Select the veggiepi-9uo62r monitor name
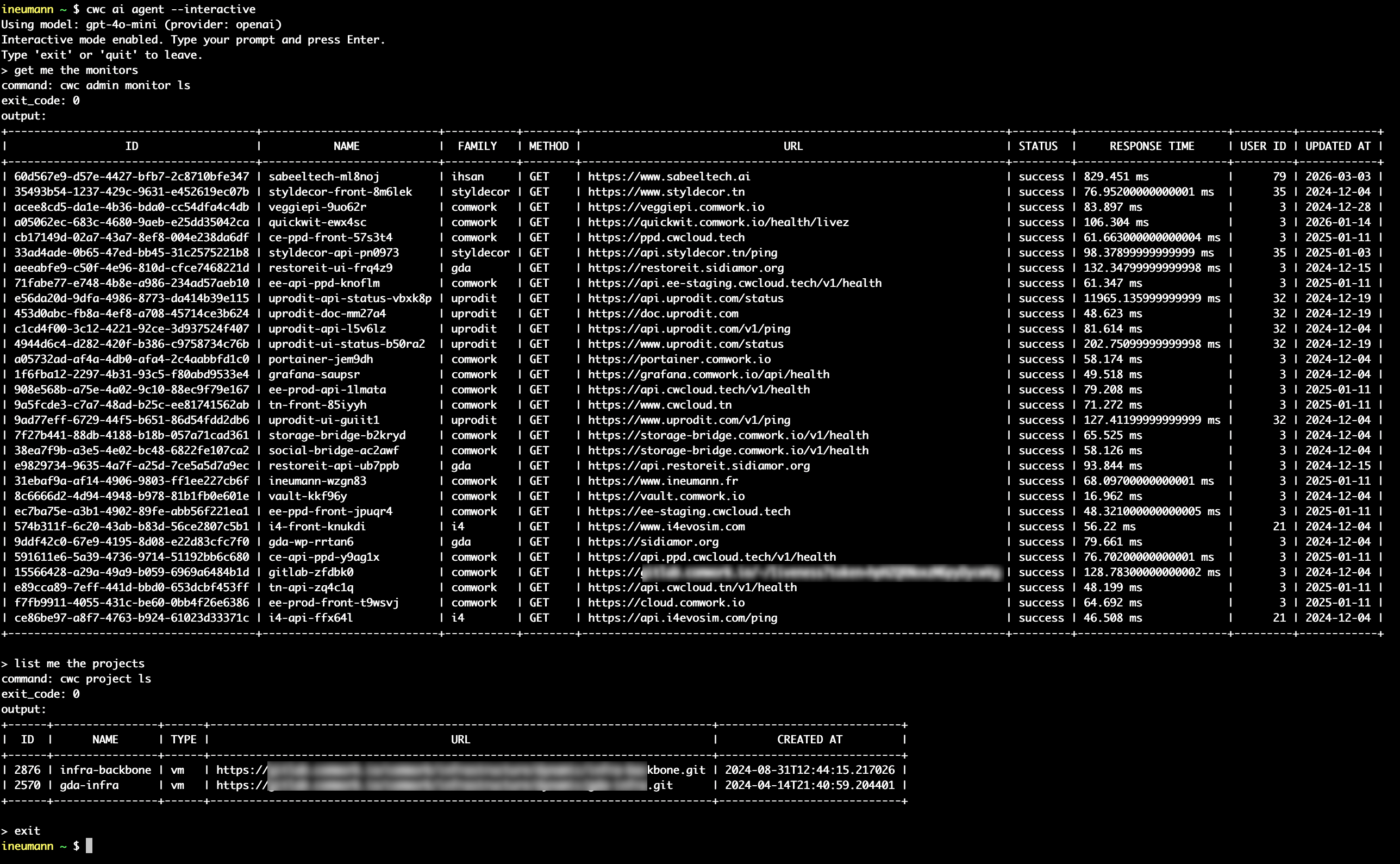 click(317, 207)
